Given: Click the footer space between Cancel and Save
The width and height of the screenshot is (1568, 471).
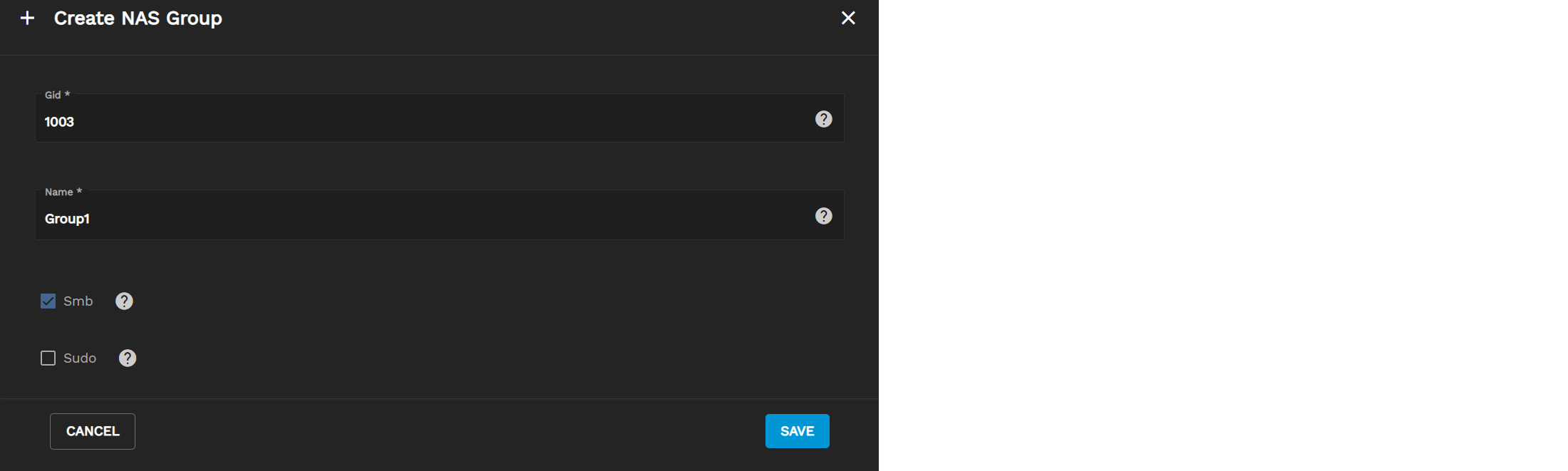Looking at the screenshot, I should pos(449,431).
